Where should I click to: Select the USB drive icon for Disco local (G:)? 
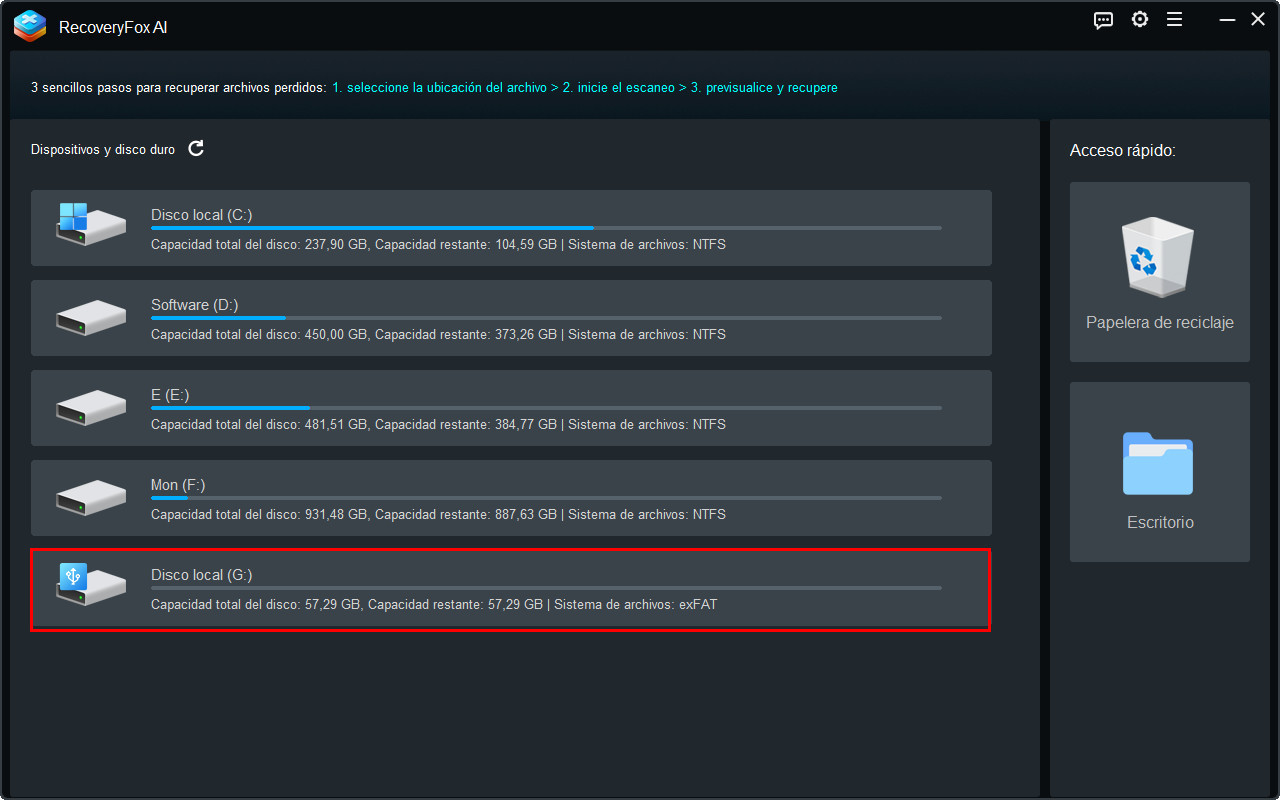point(92,588)
